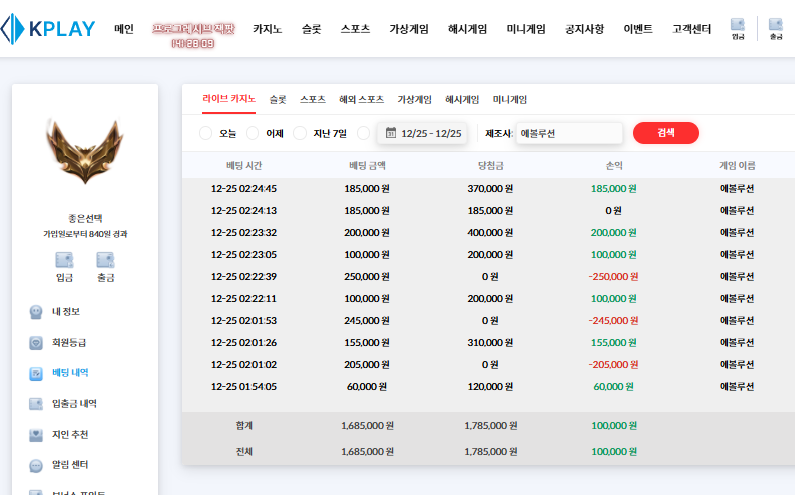This screenshot has width=795, height=495.
Task: Switch to the 슬롯 tab in betting history
Action: (278, 100)
